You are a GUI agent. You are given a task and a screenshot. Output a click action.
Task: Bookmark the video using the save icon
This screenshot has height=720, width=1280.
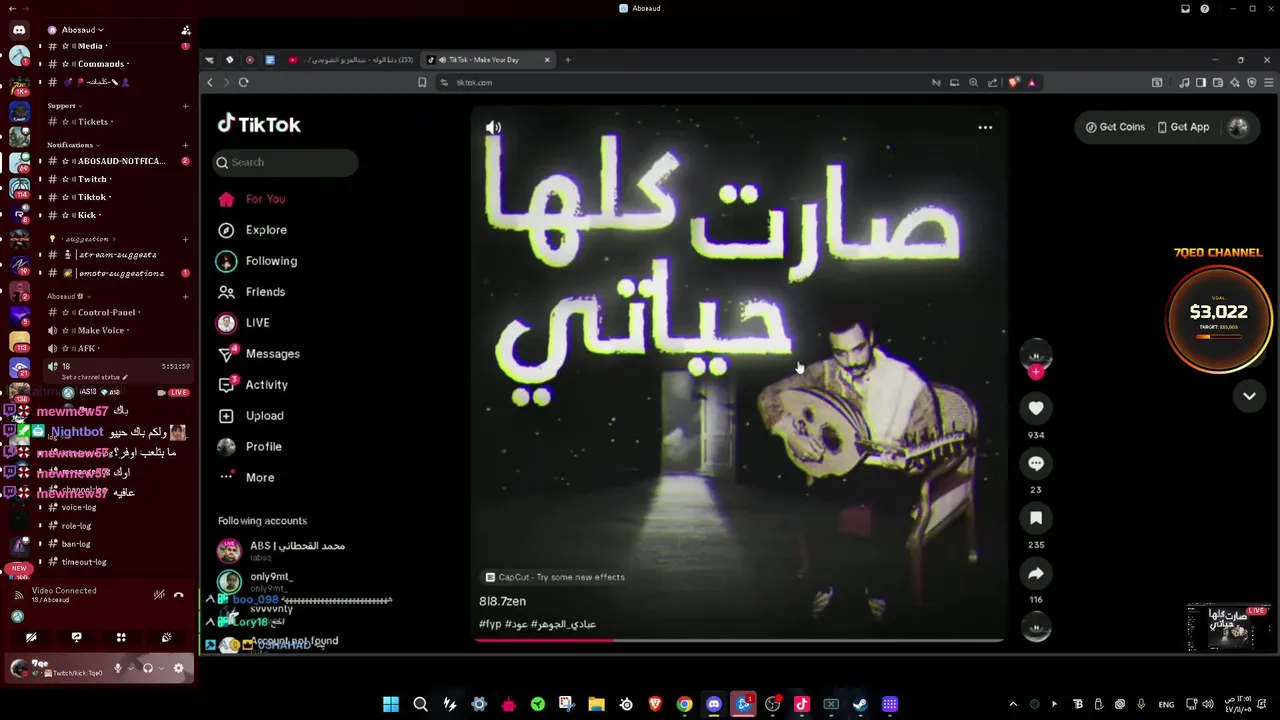1036,518
